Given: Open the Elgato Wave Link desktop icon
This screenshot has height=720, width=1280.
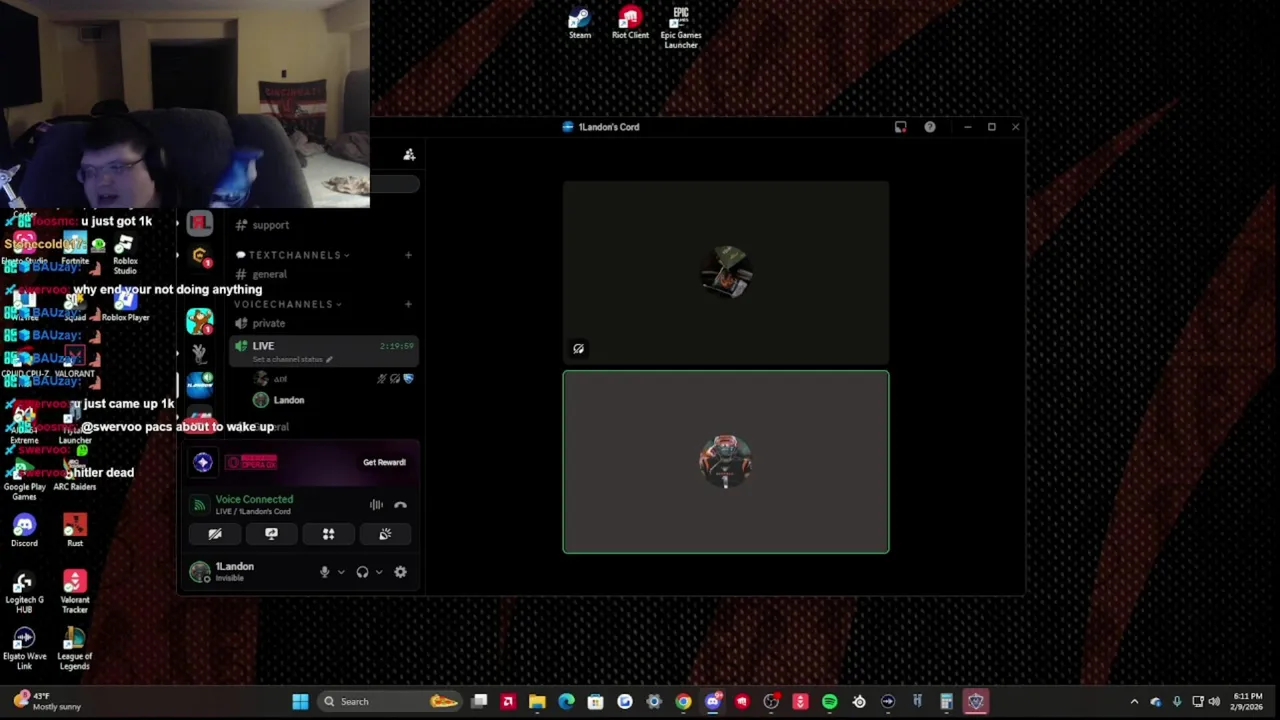Looking at the screenshot, I should click(x=24, y=648).
